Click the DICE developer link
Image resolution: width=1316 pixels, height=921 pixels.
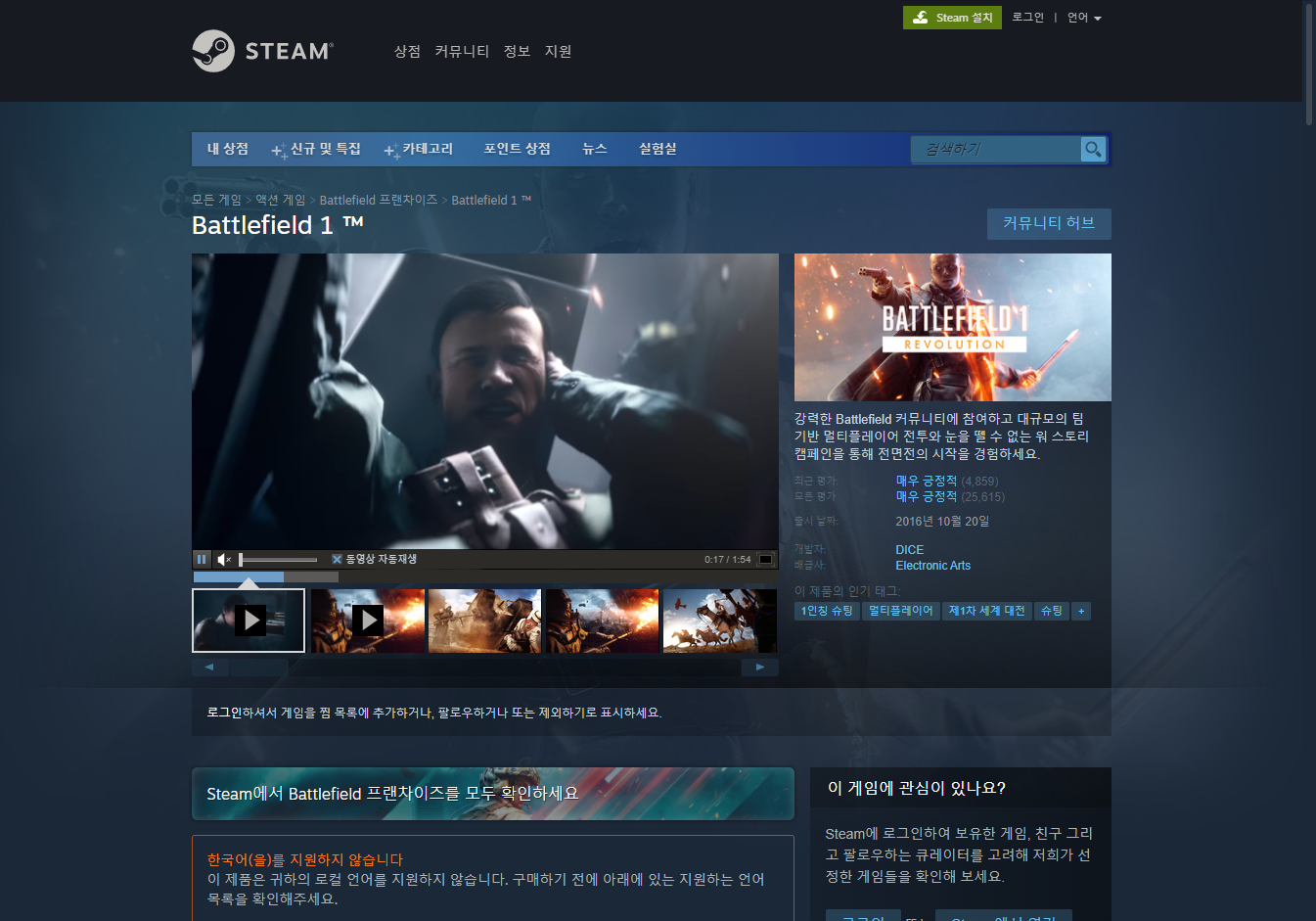click(x=910, y=550)
